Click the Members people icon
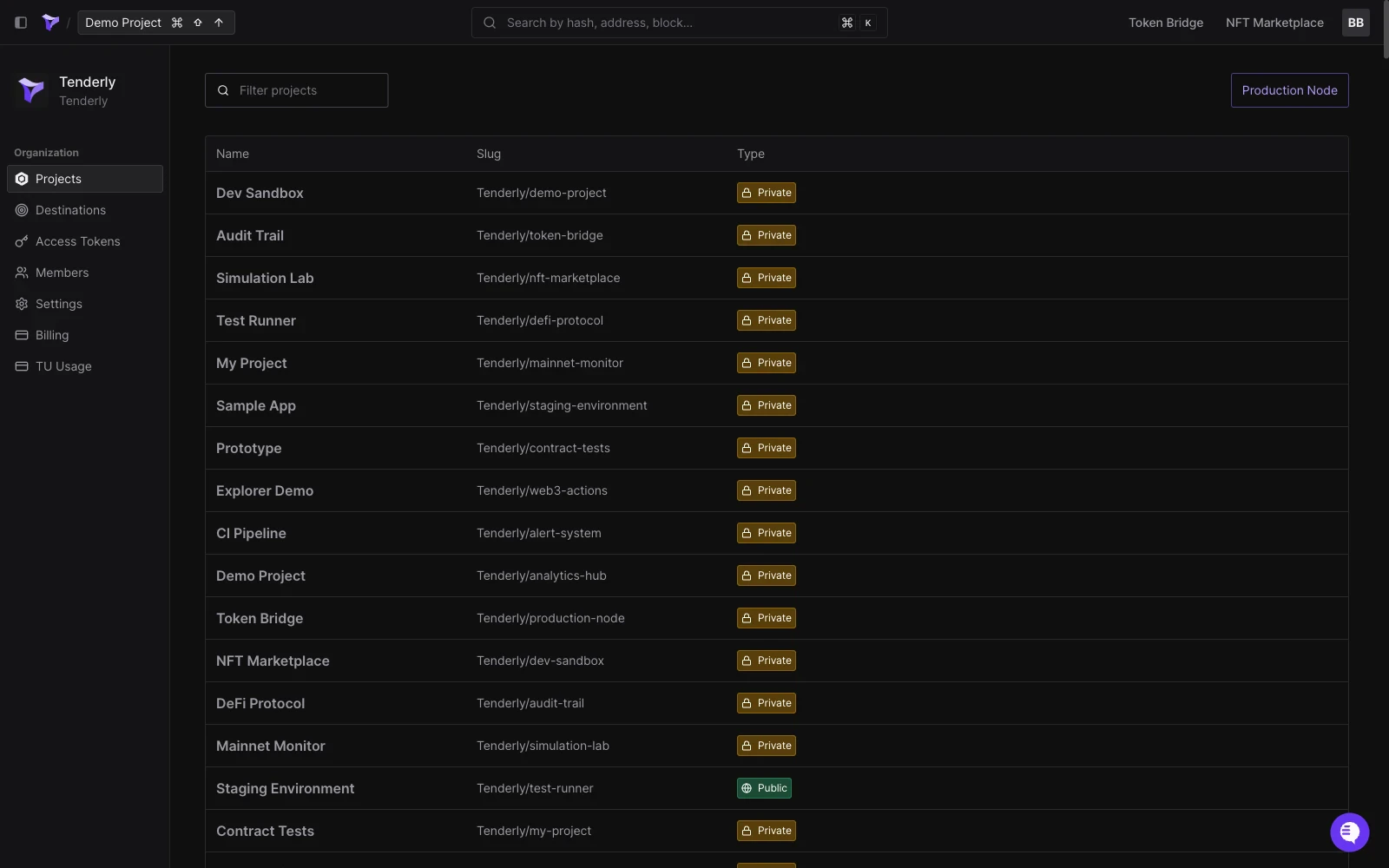This screenshot has height=868, width=1389. click(22, 273)
